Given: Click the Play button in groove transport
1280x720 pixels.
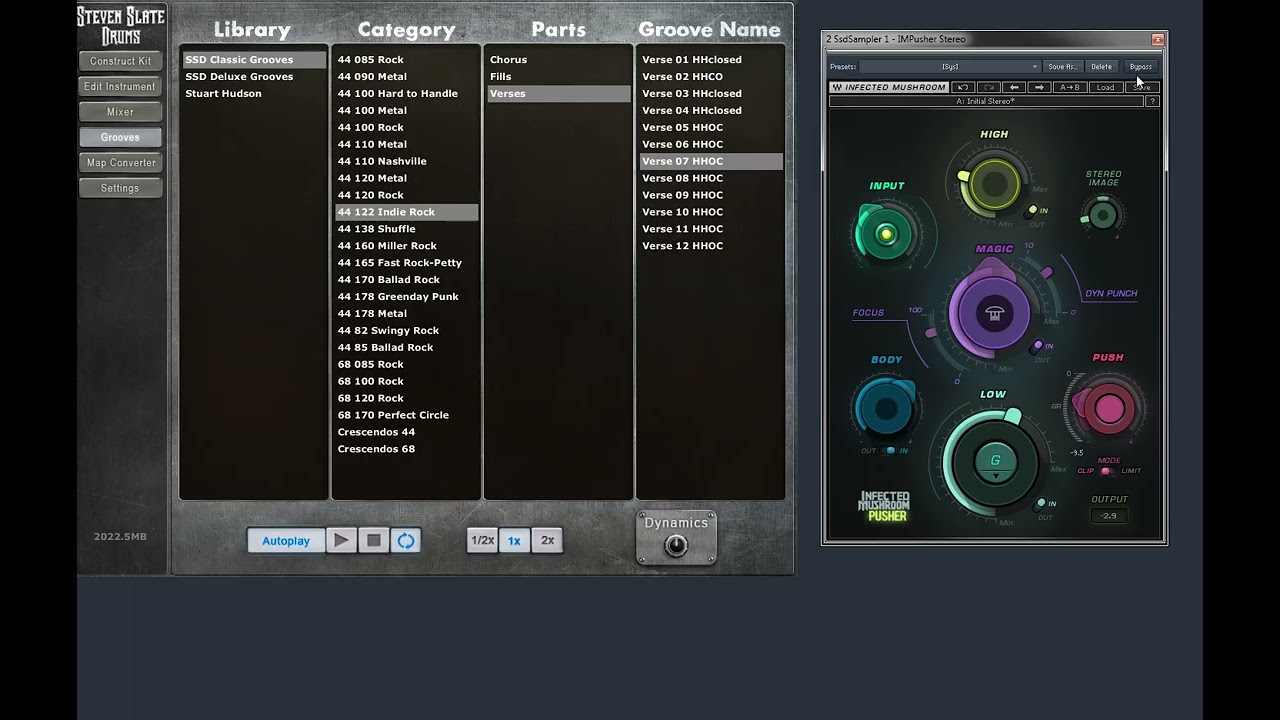Looking at the screenshot, I should [341, 540].
